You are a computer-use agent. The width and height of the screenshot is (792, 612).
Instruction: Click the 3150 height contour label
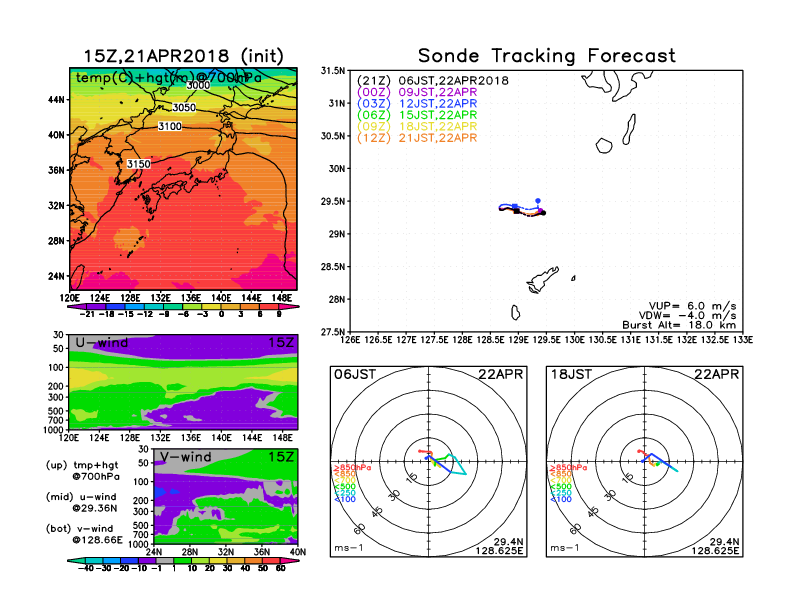[x=138, y=164]
